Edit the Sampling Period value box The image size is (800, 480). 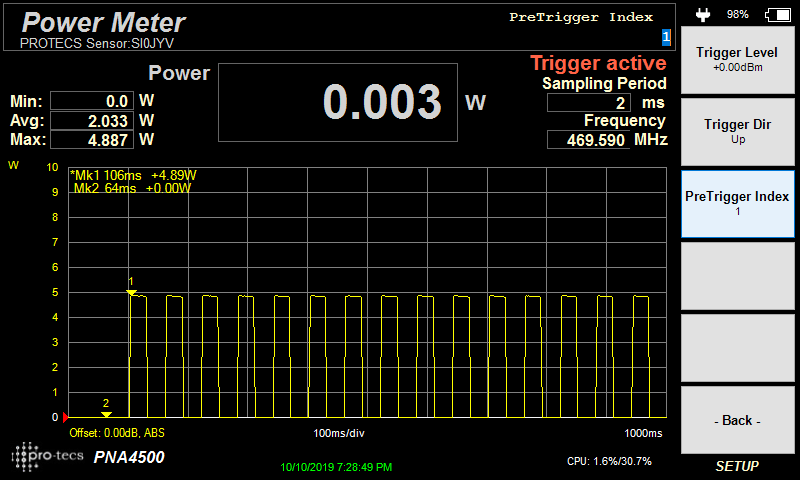(x=588, y=103)
